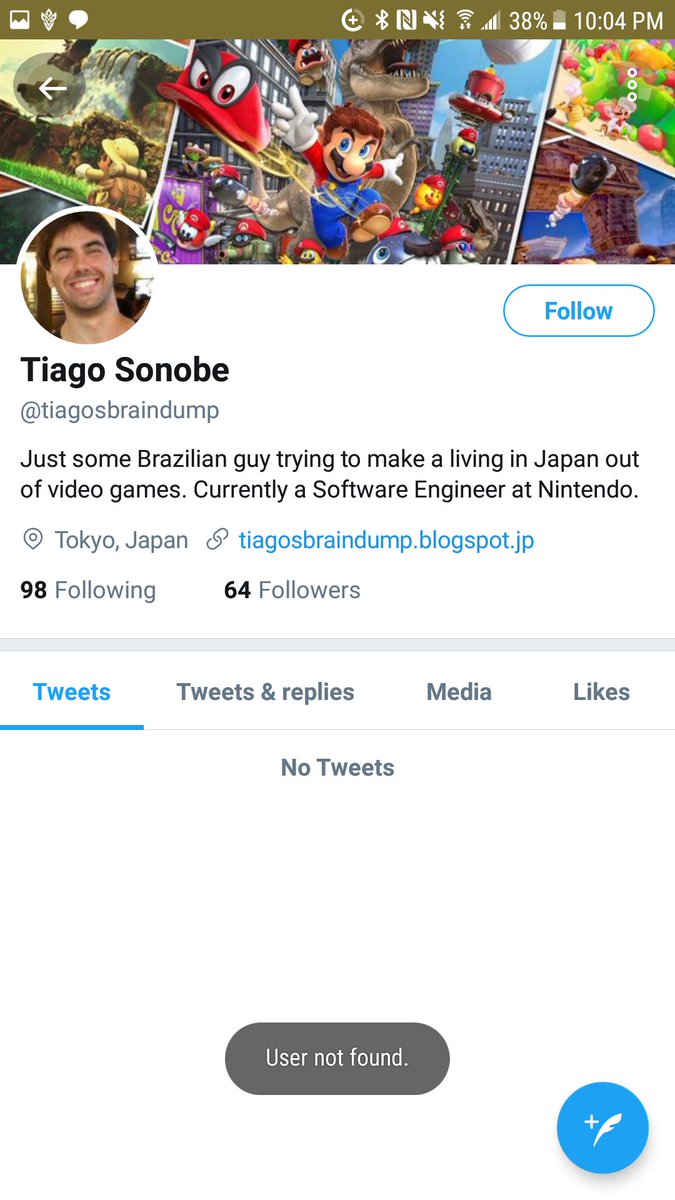The width and height of the screenshot is (675, 1200).
Task: Tap the battery indicator icon
Action: tap(560, 19)
